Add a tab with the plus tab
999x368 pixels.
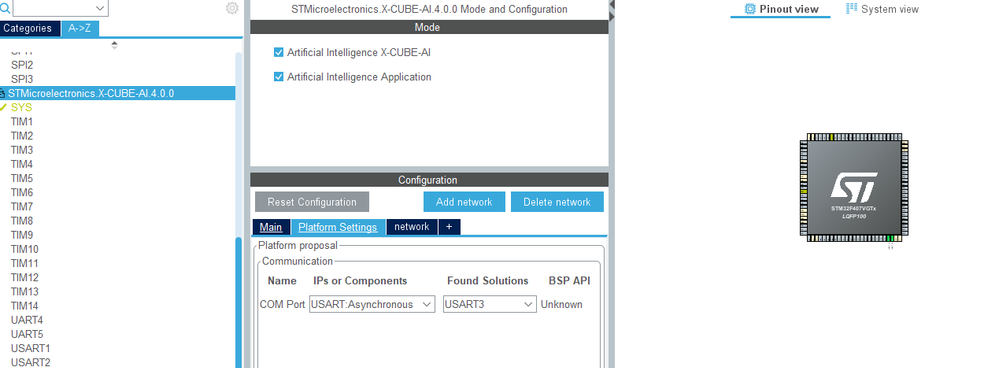(x=449, y=227)
